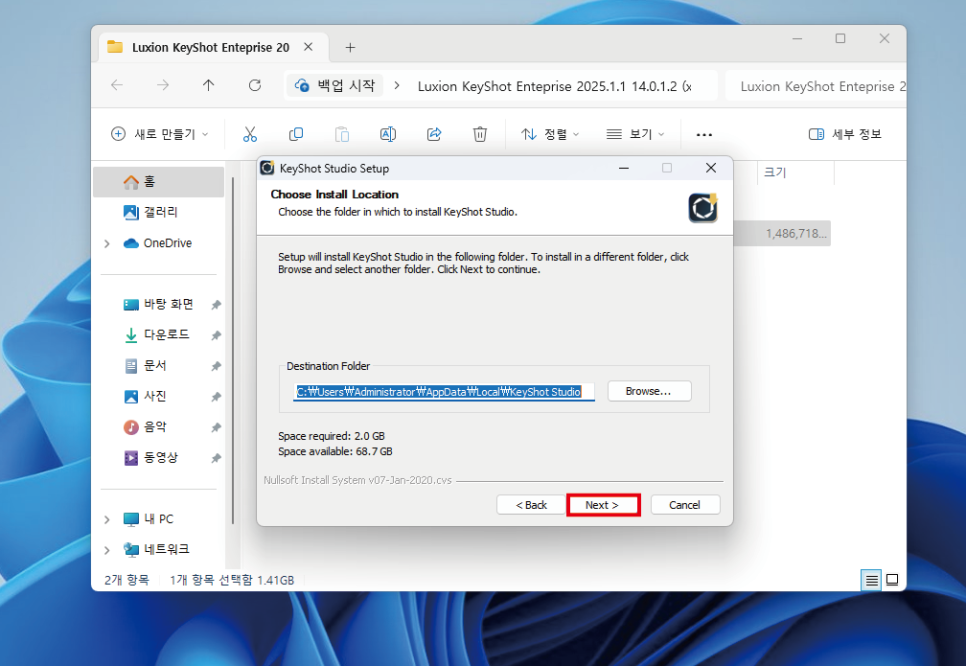The width and height of the screenshot is (966, 666).
Task: Switch to details list view icon
Action: click(871, 580)
